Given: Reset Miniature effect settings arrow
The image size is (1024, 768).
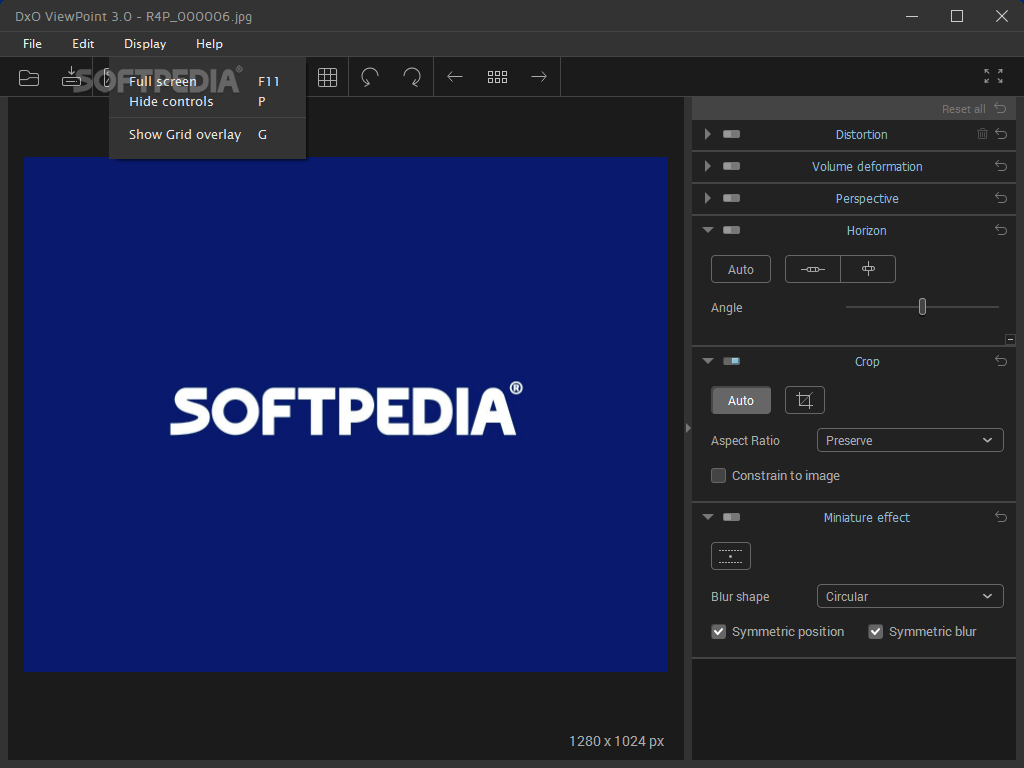Looking at the screenshot, I should coord(1001,517).
